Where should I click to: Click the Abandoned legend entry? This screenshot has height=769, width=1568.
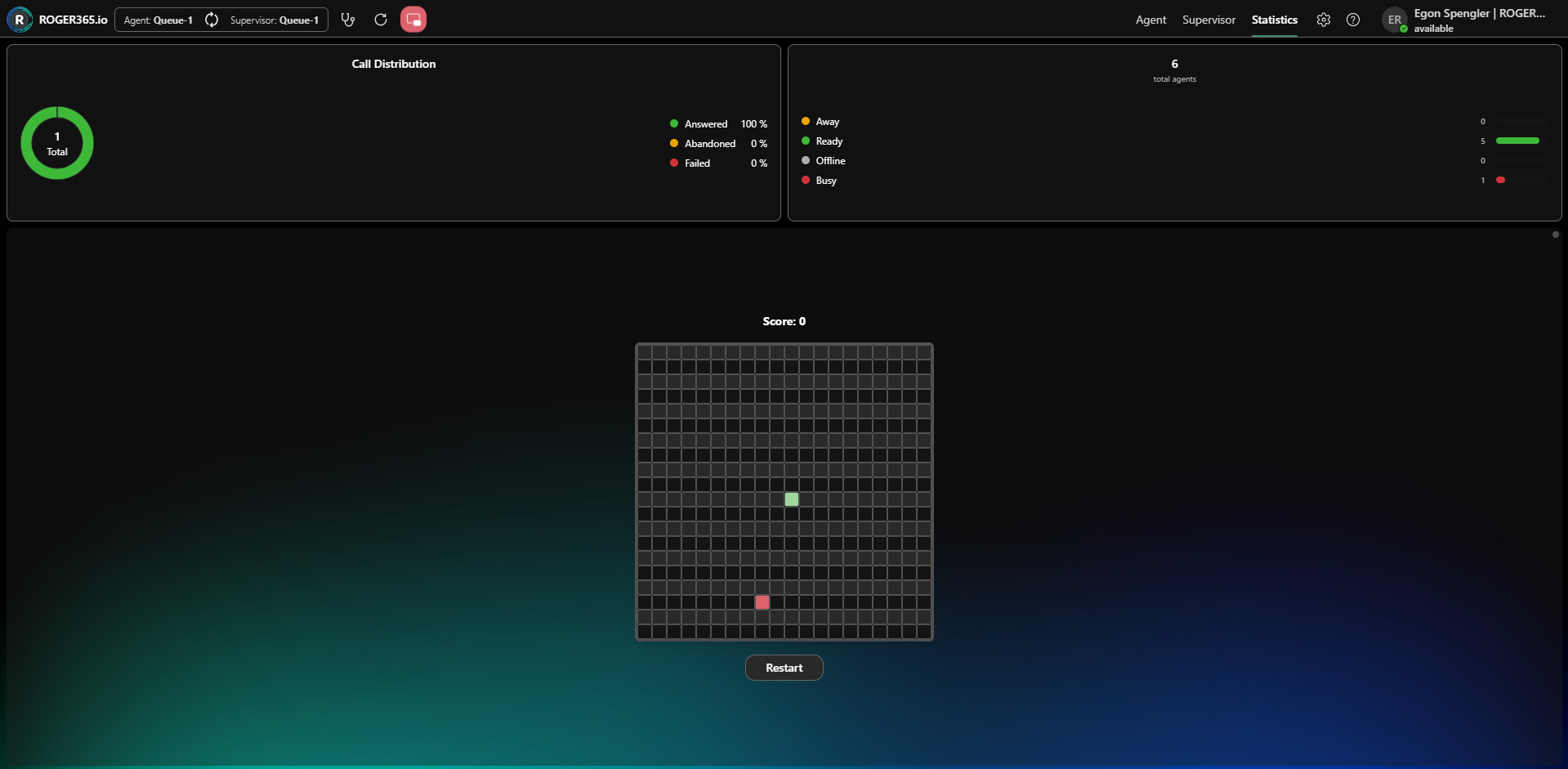(718, 144)
